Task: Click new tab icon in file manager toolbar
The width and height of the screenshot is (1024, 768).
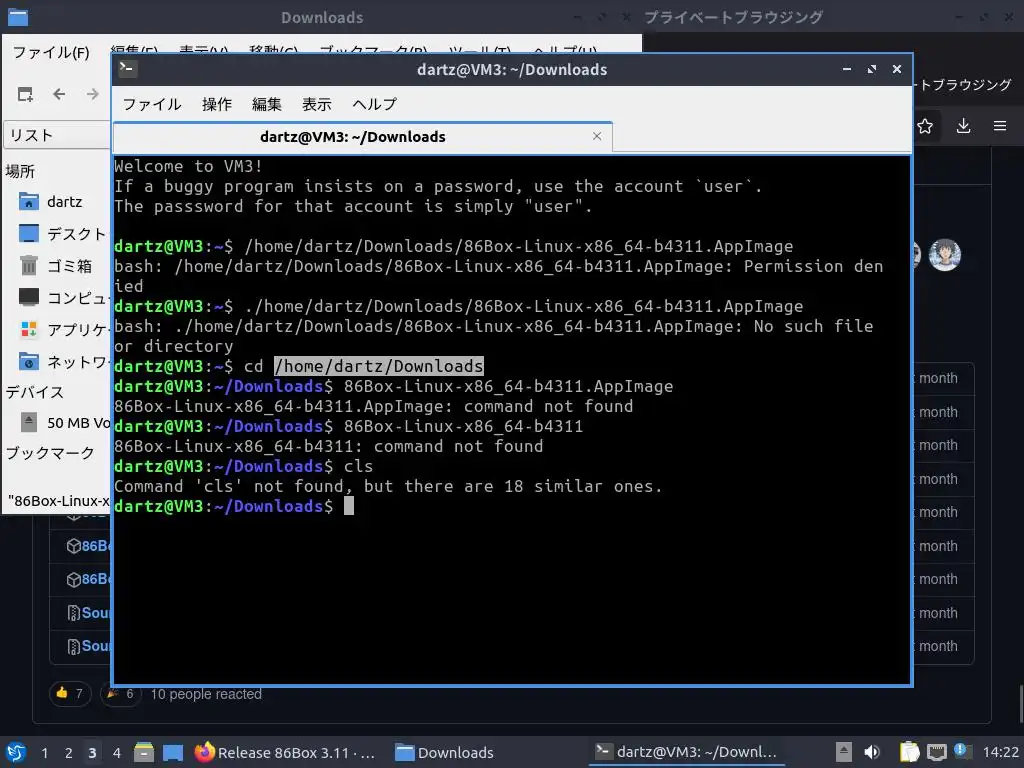Action: pos(25,94)
